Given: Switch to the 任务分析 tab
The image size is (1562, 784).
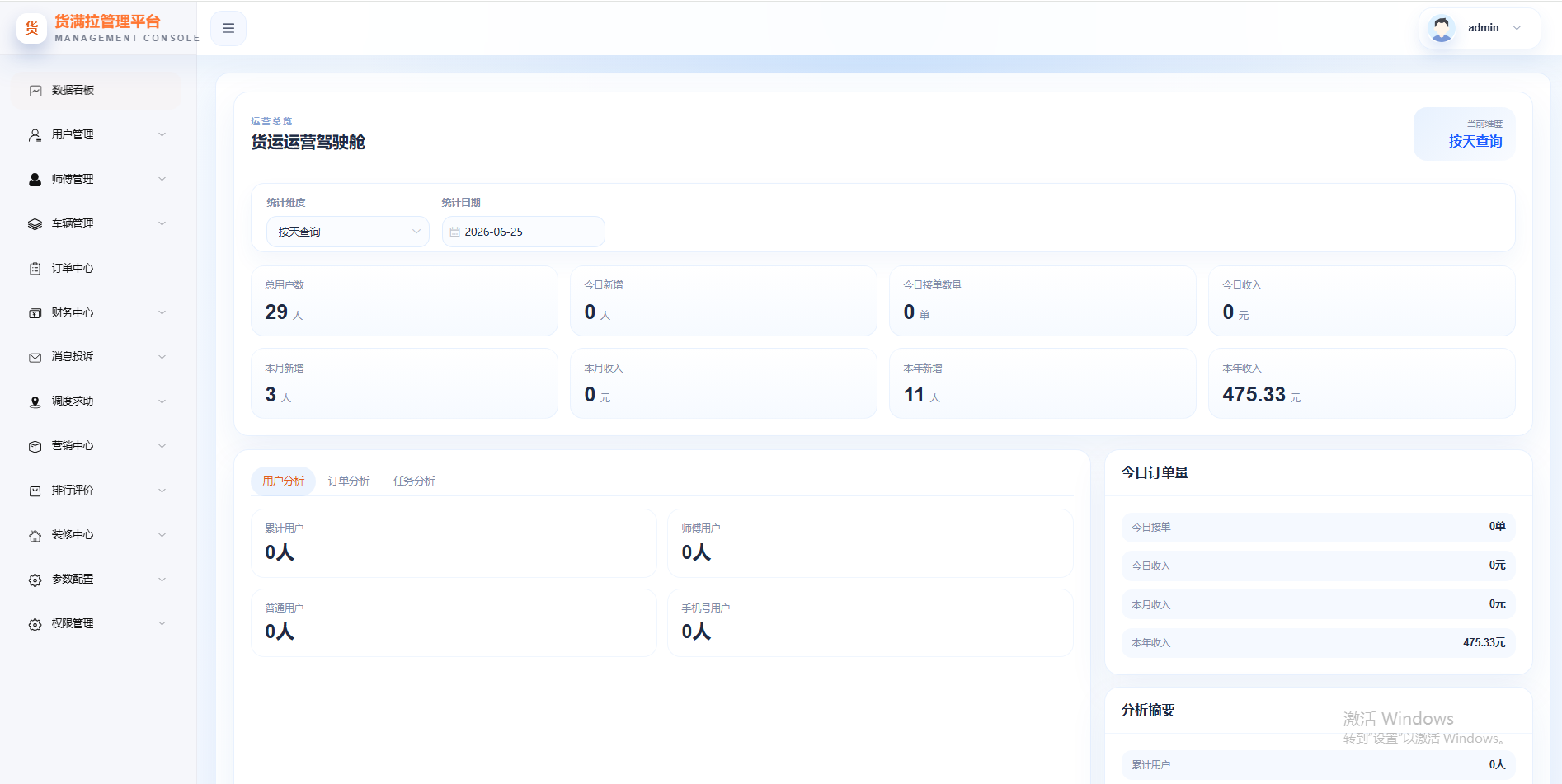Looking at the screenshot, I should click(414, 481).
